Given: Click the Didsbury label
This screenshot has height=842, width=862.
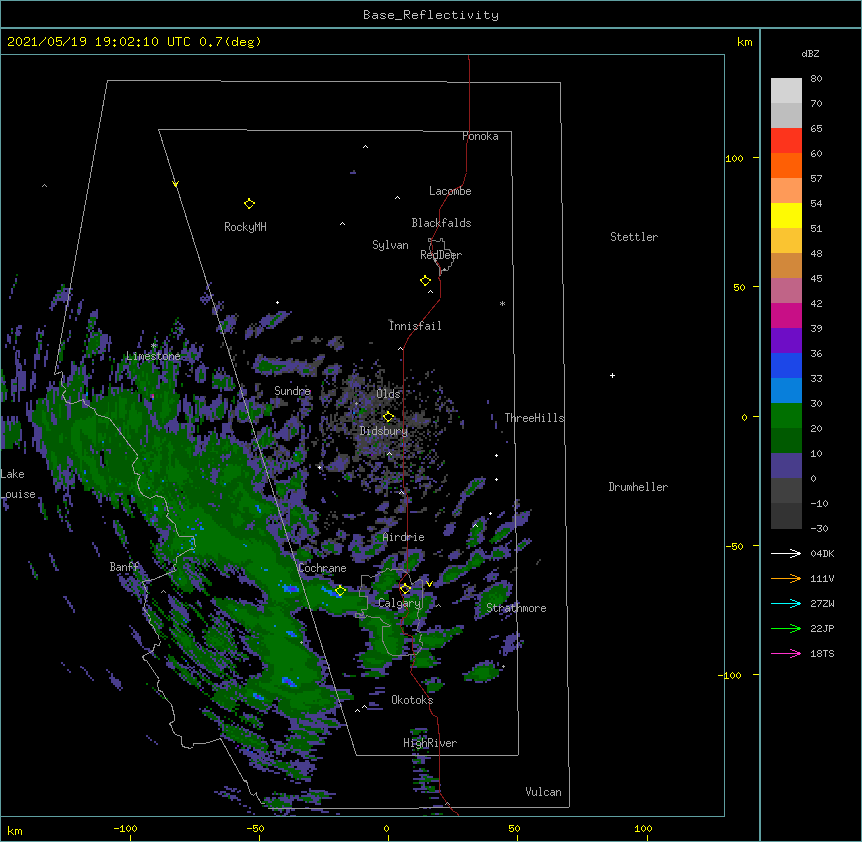Looking at the screenshot, I should click(384, 431).
